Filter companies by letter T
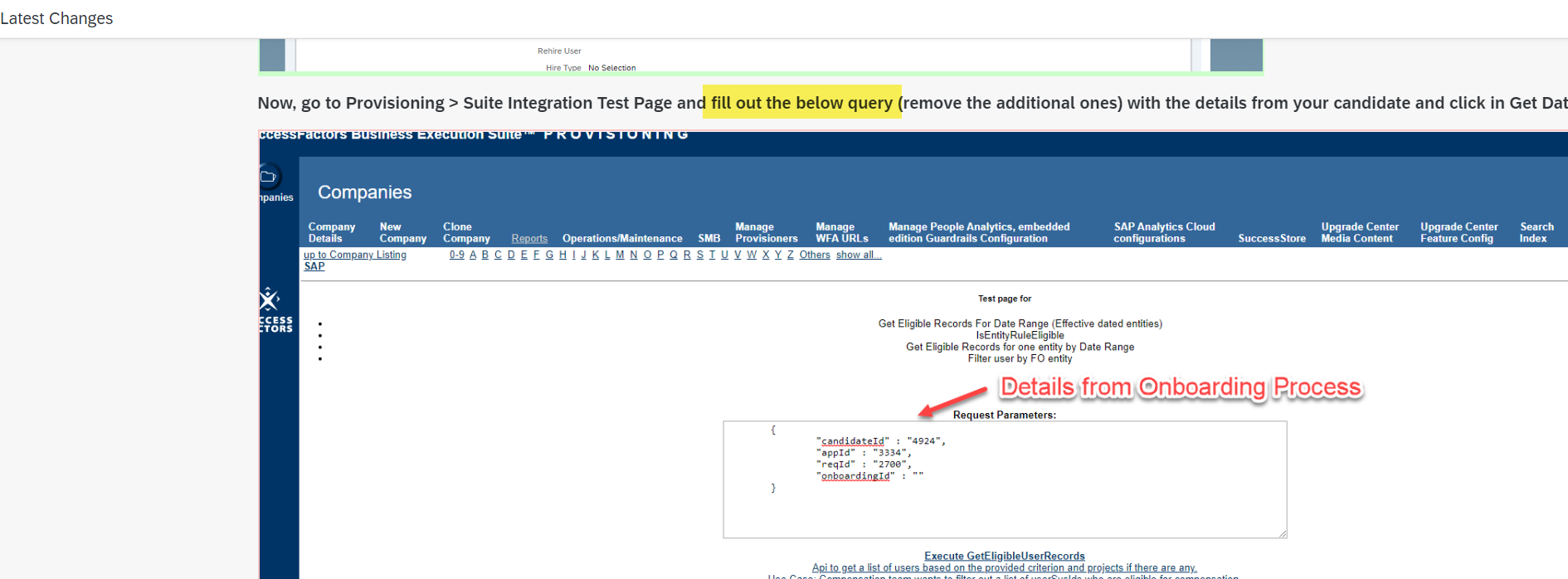Viewport: 1568px width, 579px height. point(712,255)
